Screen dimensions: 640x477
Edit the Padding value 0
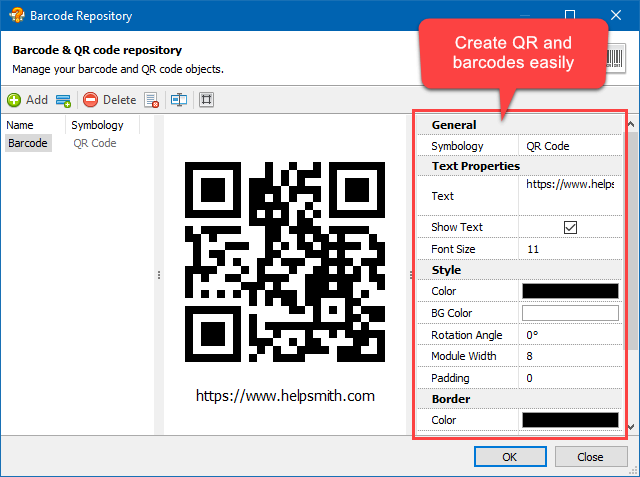[570, 378]
